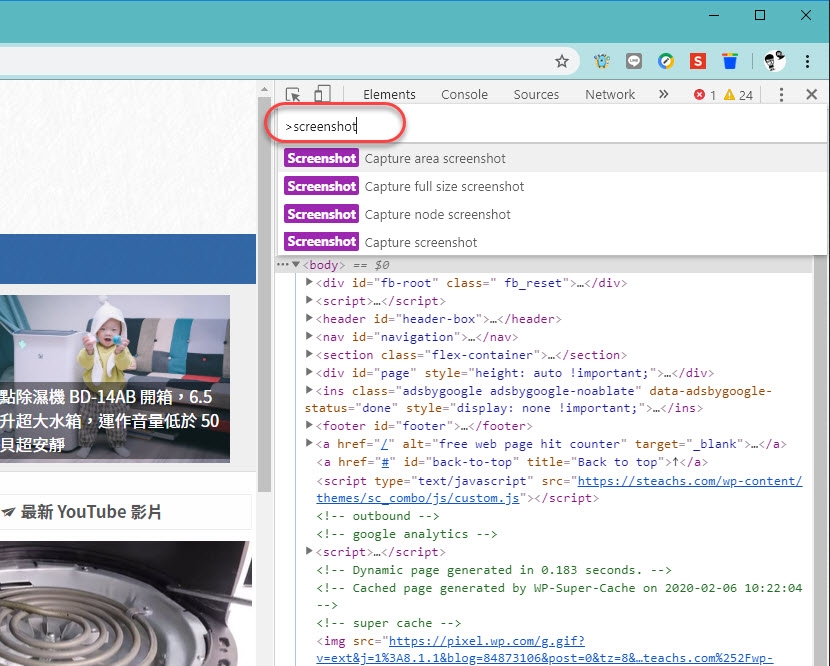Click the red error count indicator
830x666 pixels.
[x=705, y=95]
